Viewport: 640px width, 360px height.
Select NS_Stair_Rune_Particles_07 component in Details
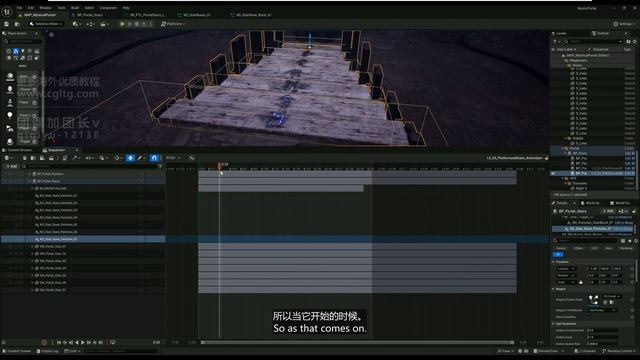[593, 229]
